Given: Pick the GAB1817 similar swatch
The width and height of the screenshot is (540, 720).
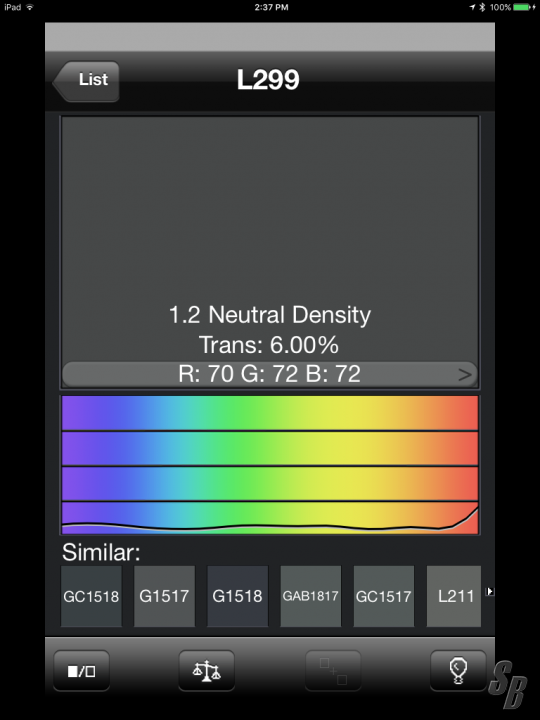Looking at the screenshot, I should point(310,596).
